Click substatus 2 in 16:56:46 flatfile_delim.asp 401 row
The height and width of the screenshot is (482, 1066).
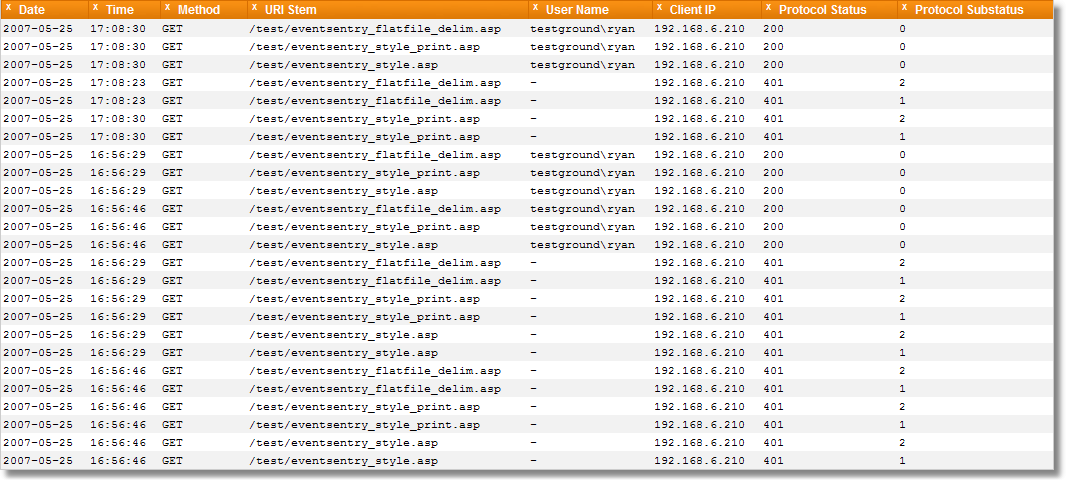(x=902, y=371)
